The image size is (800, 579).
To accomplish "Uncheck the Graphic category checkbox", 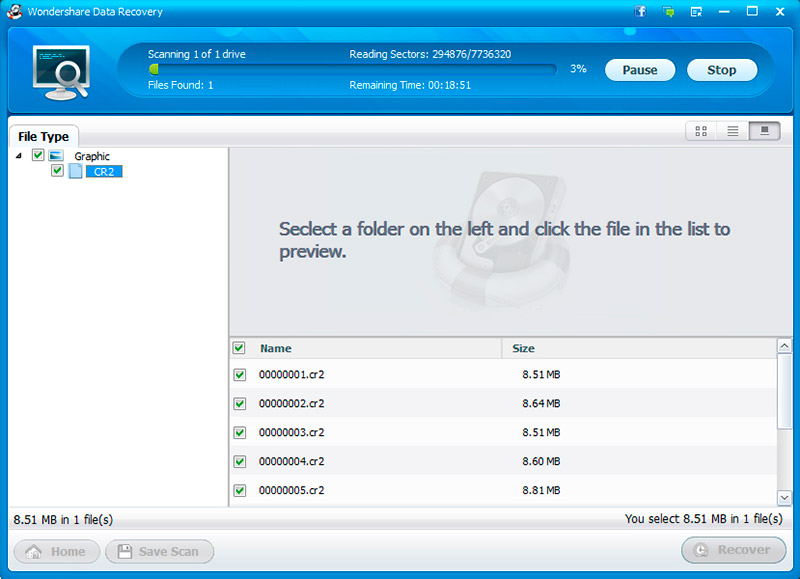I will pyautogui.click(x=38, y=156).
